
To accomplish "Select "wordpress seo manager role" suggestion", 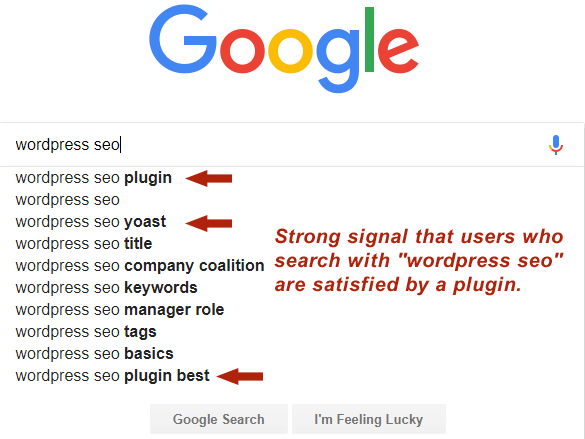I will (120, 310).
